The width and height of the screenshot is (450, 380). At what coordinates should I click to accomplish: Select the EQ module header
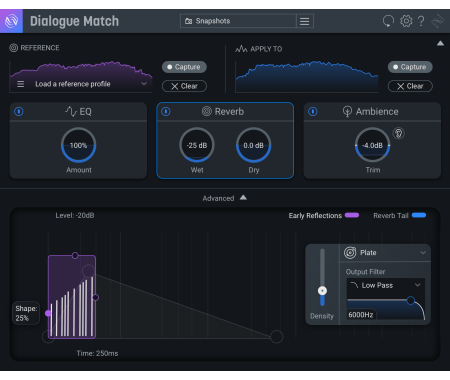[78, 112]
